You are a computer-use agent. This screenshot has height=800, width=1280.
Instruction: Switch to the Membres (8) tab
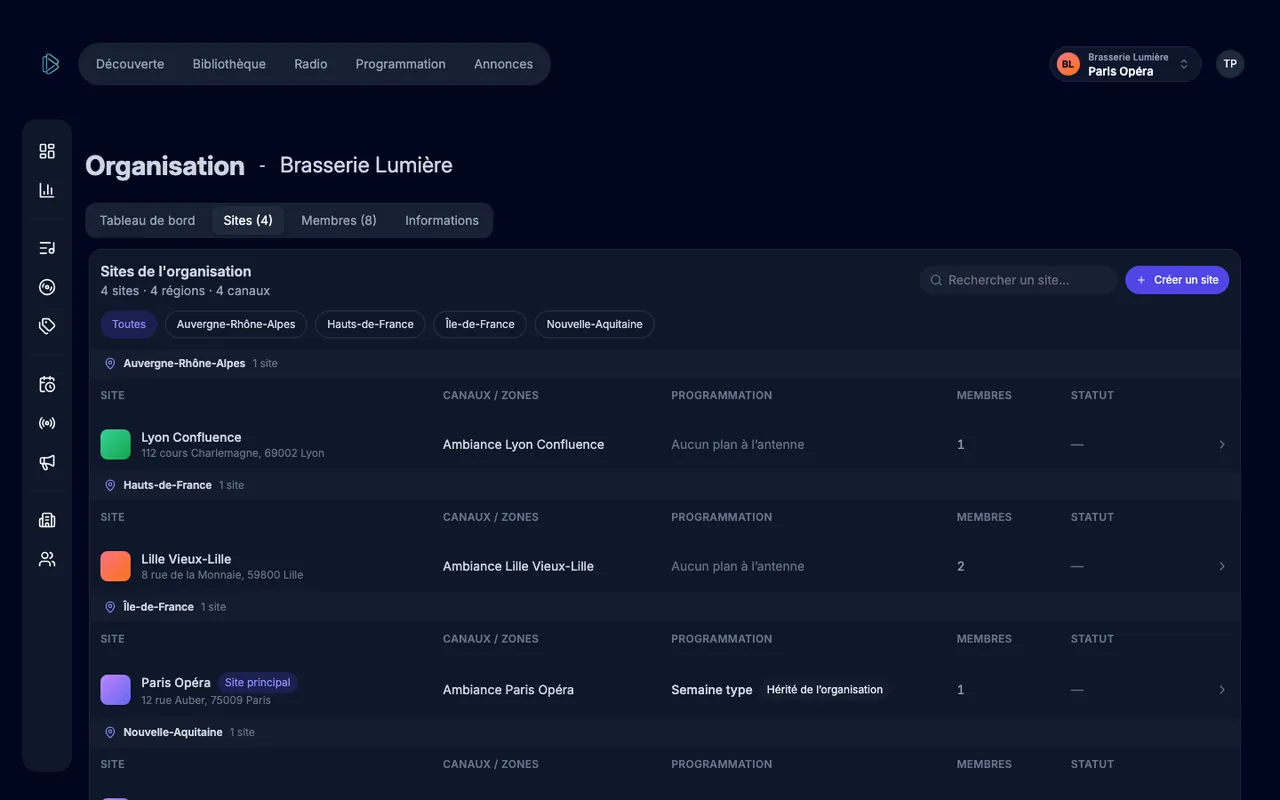[339, 220]
